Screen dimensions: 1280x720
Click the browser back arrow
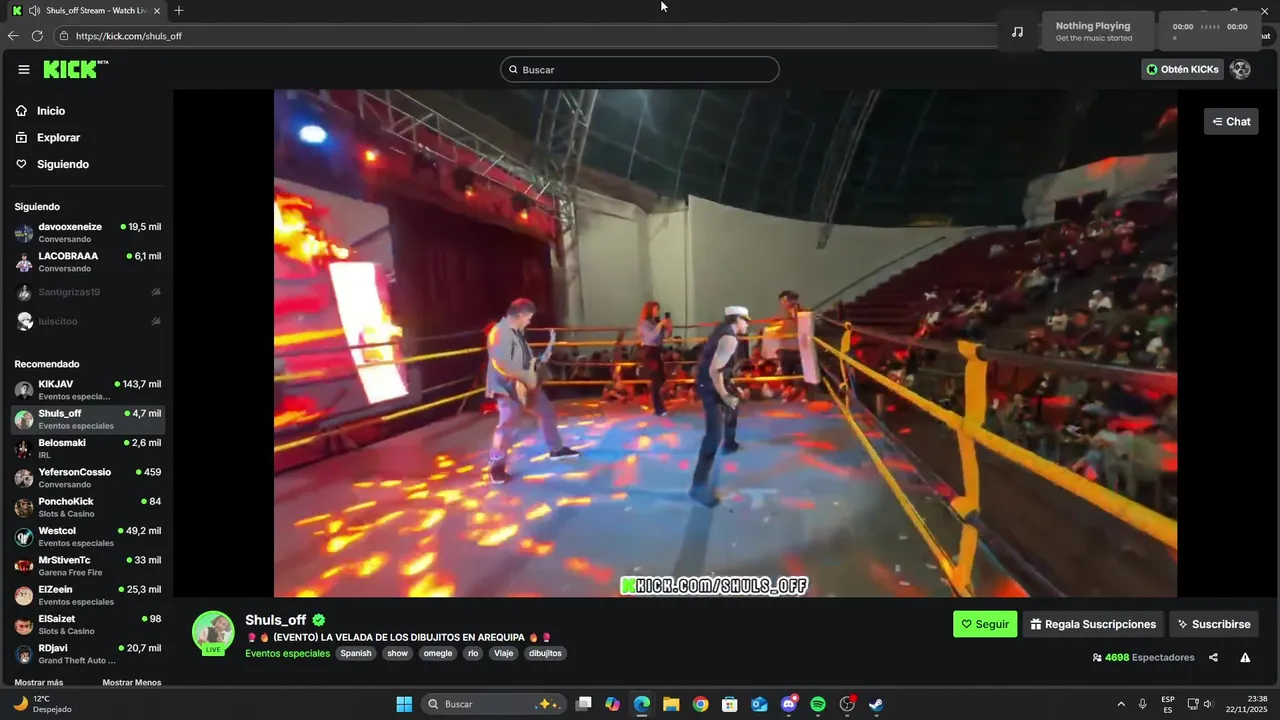13,36
